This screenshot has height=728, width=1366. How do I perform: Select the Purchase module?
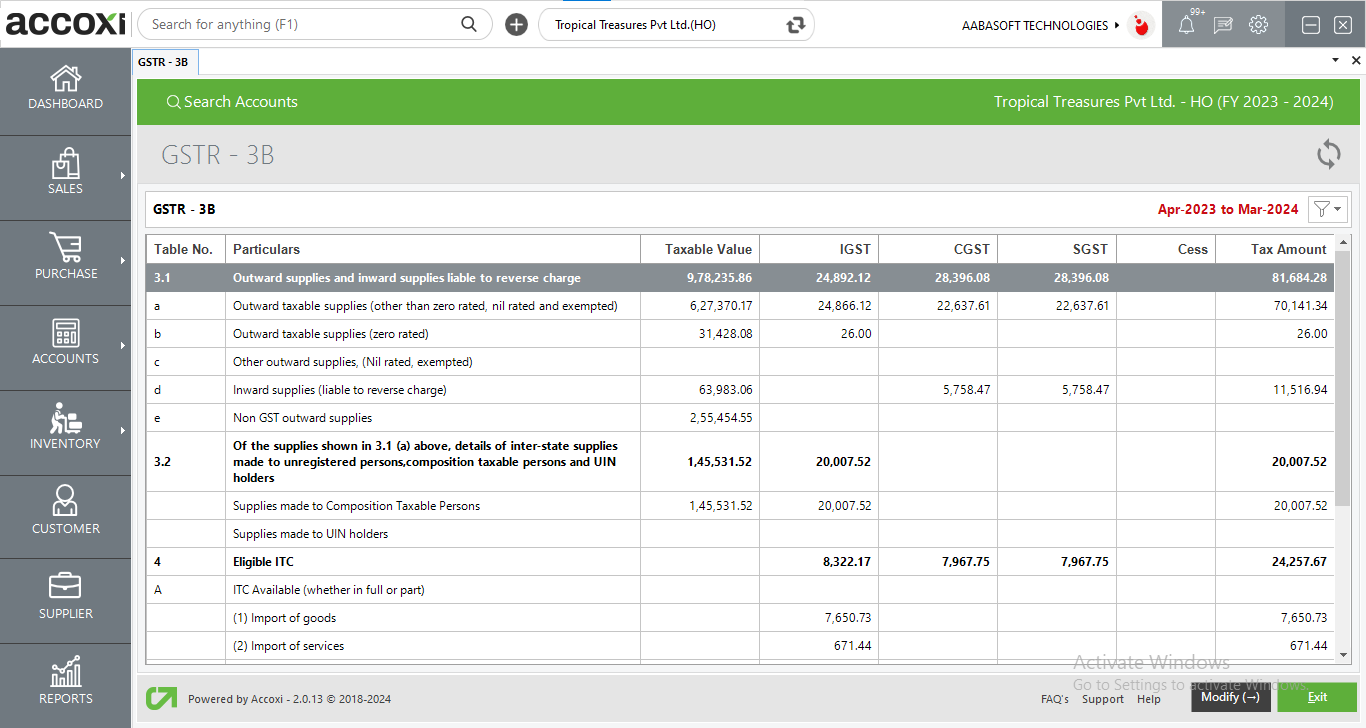(65, 260)
